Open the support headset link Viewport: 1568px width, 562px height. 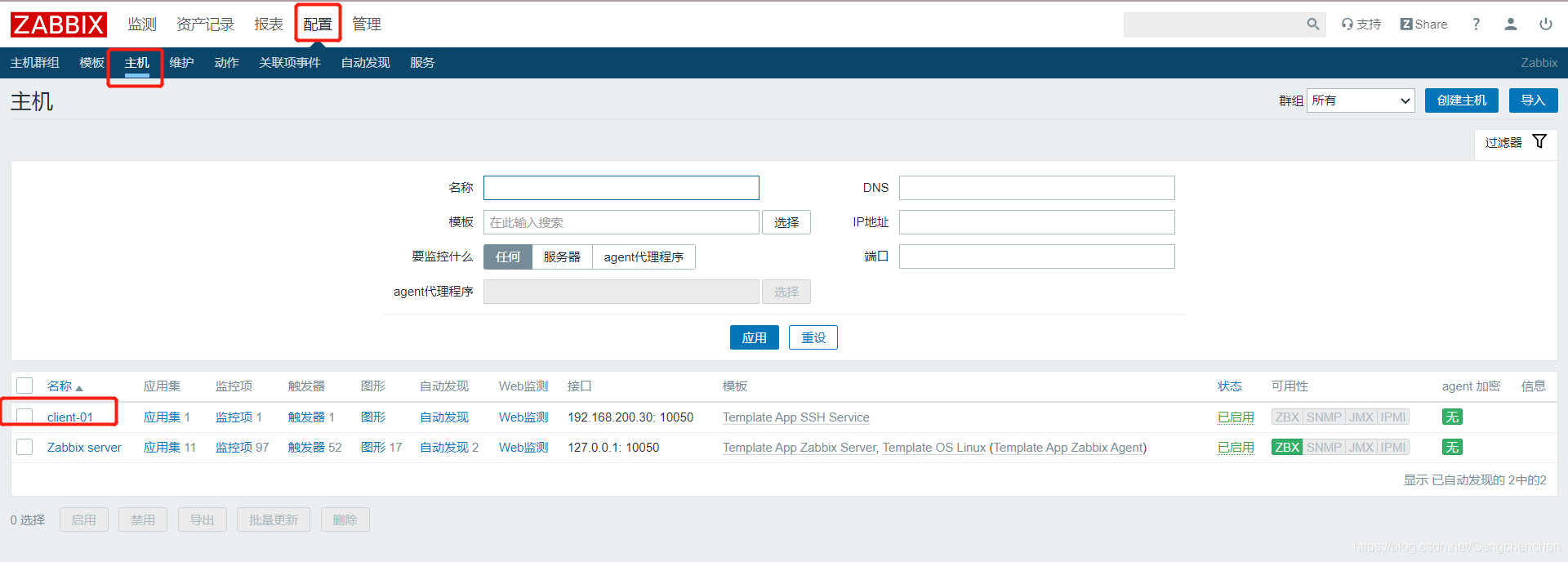pos(1361,25)
